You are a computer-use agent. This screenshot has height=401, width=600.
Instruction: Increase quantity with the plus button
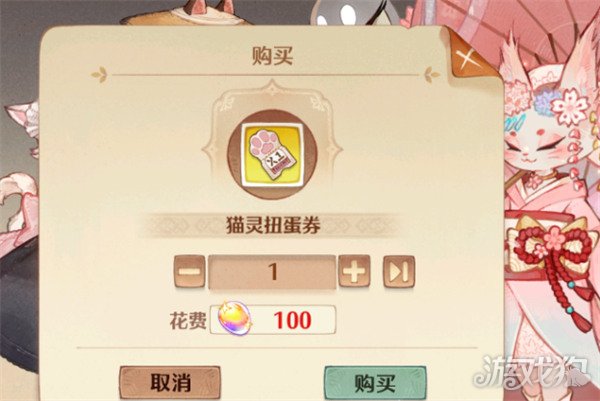(x=354, y=271)
